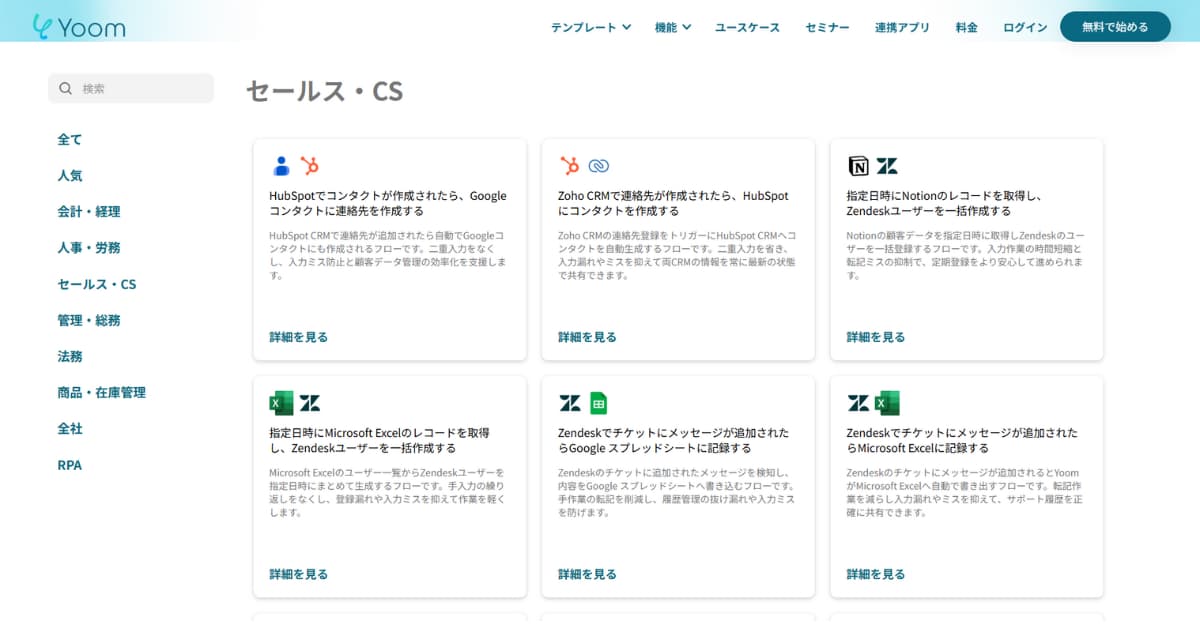Select the 会計・経理 category in sidebar
This screenshot has width=1200, height=630.
(88, 211)
